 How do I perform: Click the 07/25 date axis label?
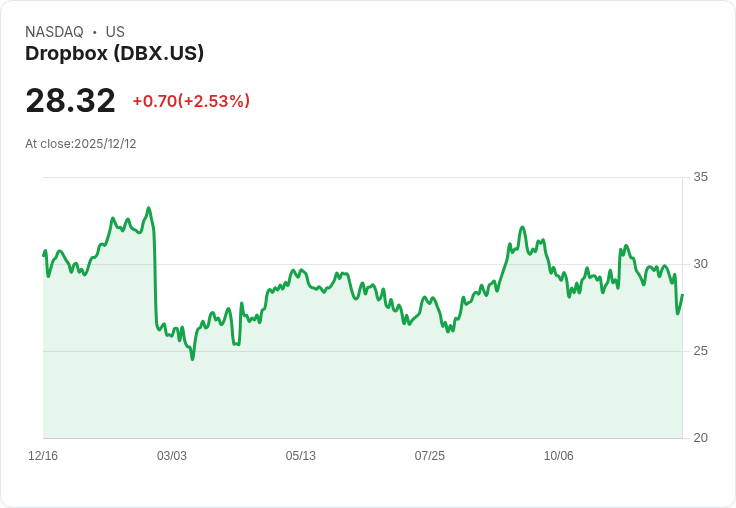[429, 456]
